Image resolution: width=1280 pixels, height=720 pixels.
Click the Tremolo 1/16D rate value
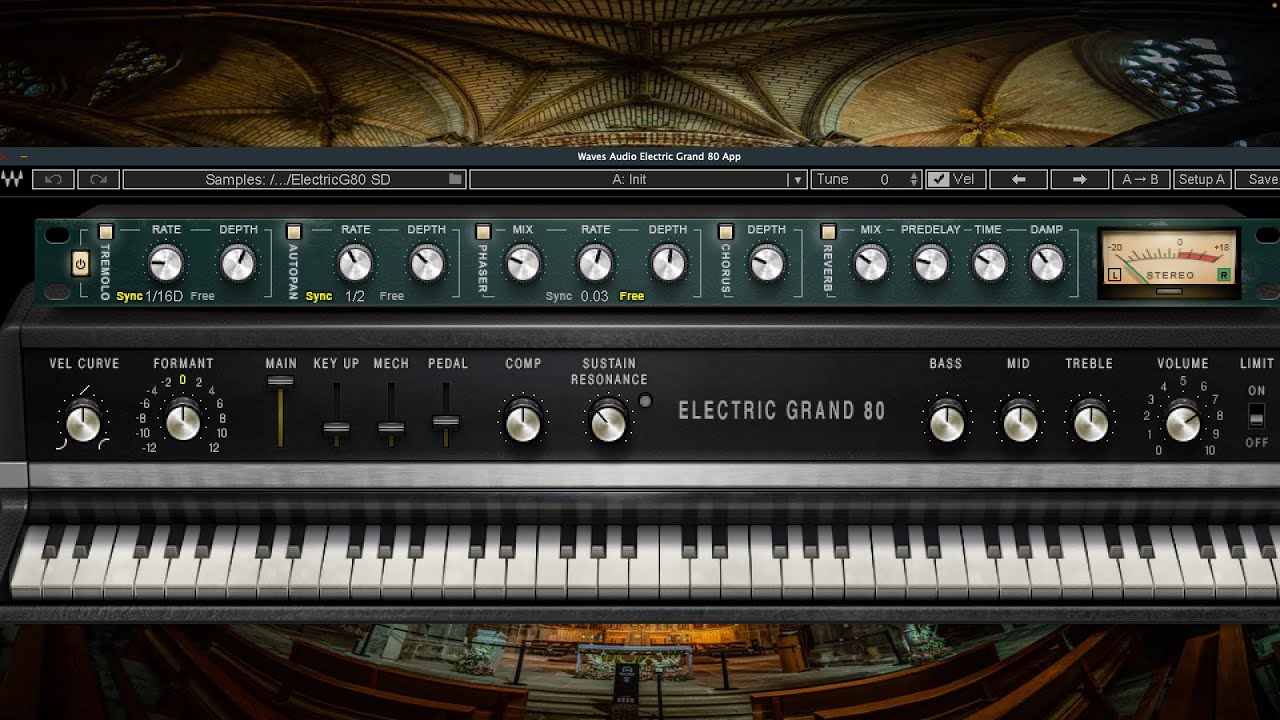click(164, 296)
